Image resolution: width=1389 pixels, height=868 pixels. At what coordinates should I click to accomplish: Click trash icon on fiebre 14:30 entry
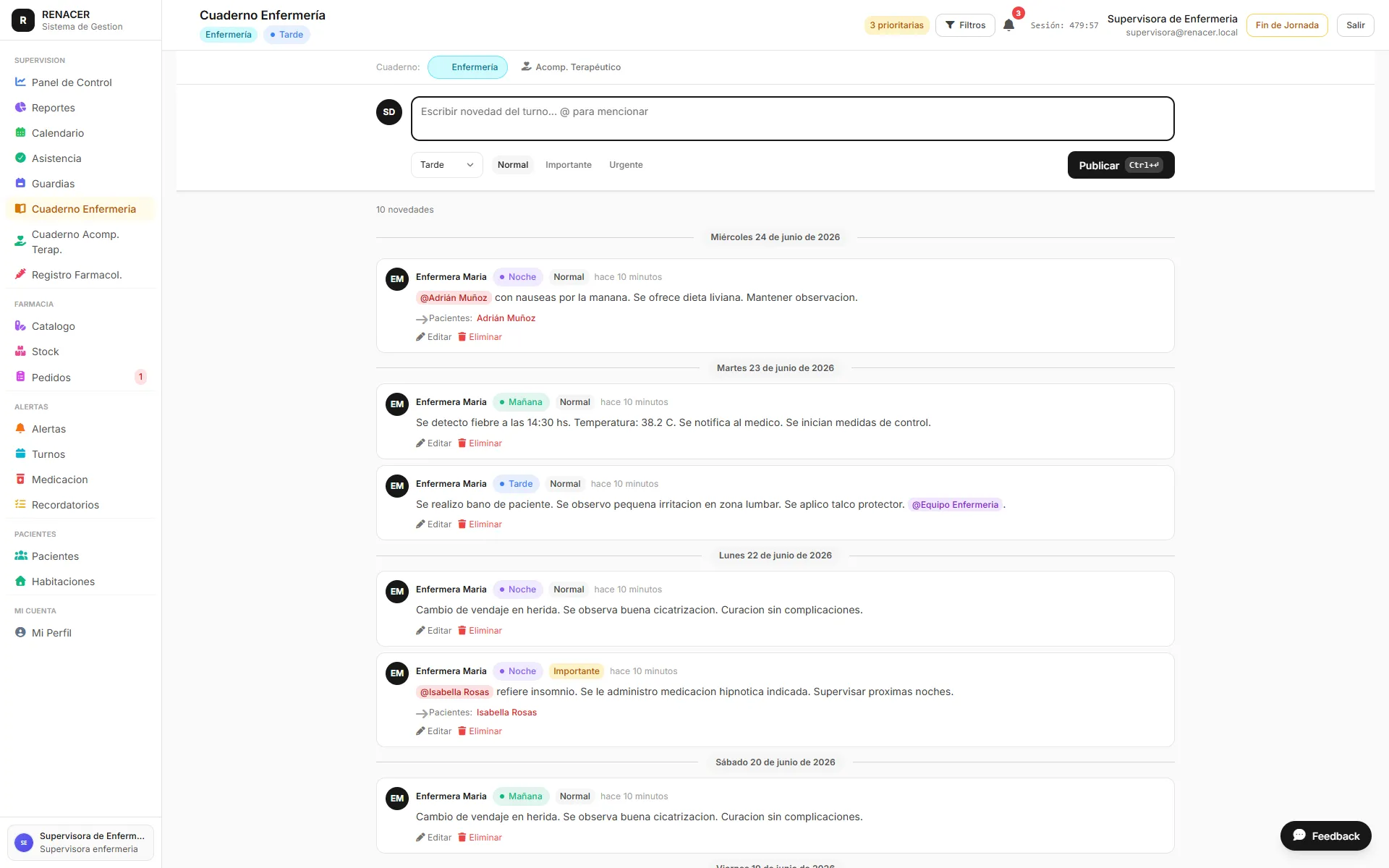[462, 443]
